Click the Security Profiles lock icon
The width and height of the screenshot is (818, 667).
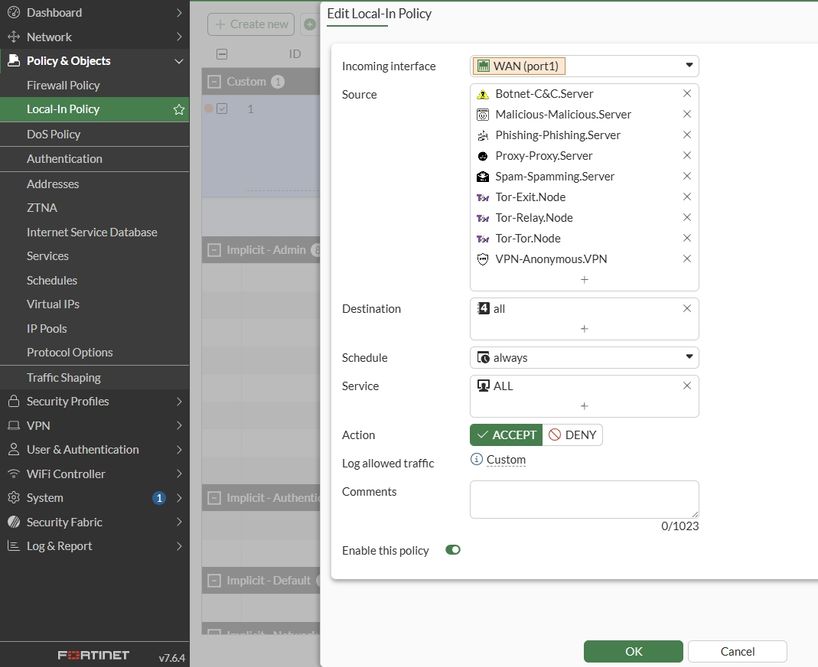[x=14, y=401]
